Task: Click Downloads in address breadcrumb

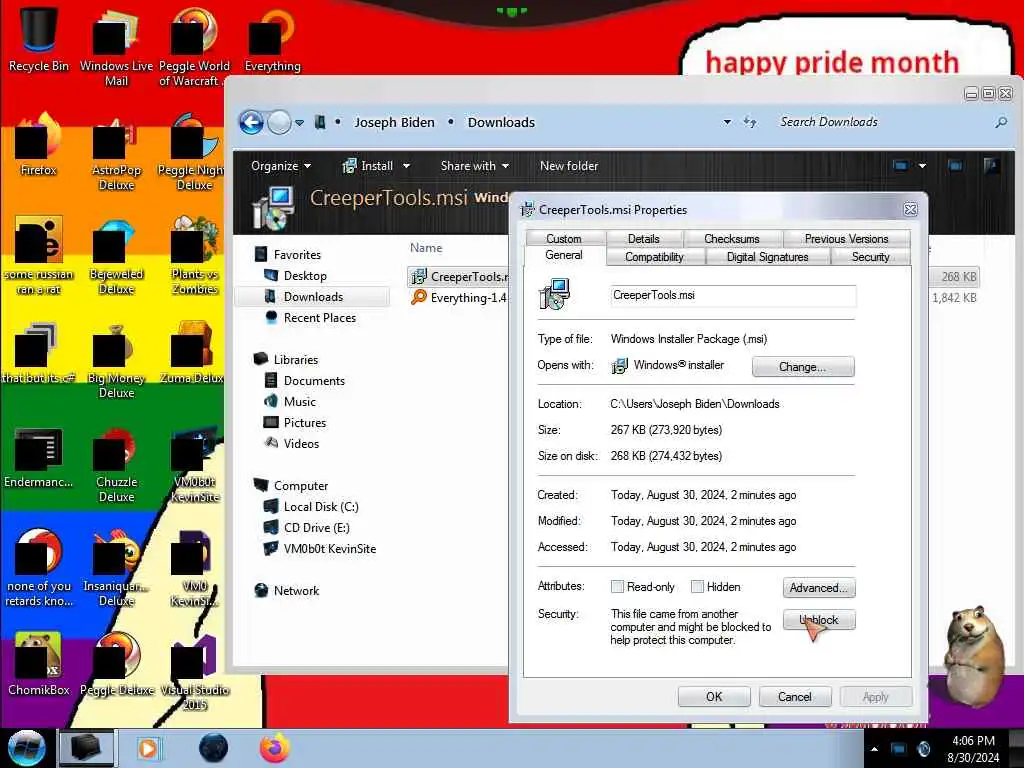Action: pyautogui.click(x=501, y=122)
